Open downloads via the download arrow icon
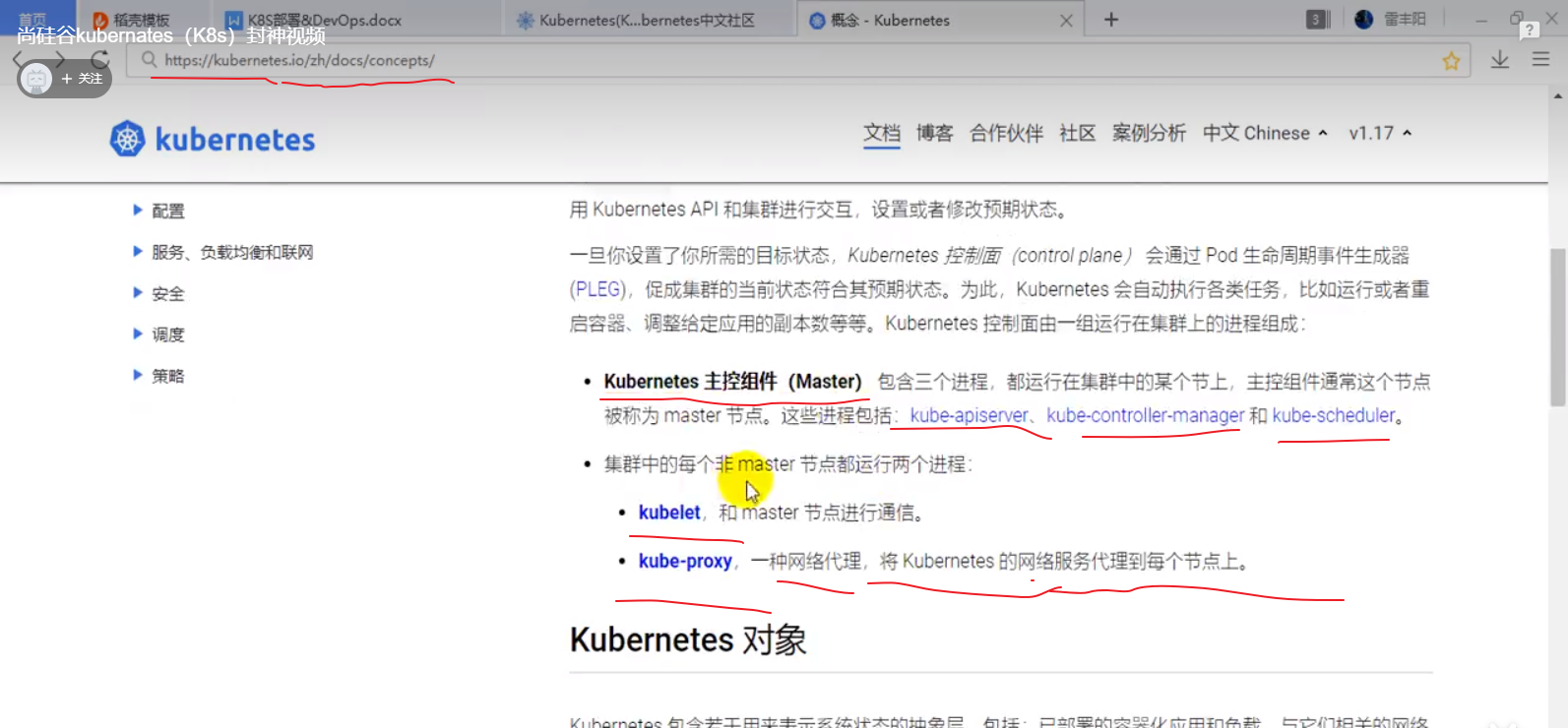 (x=1499, y=60)
